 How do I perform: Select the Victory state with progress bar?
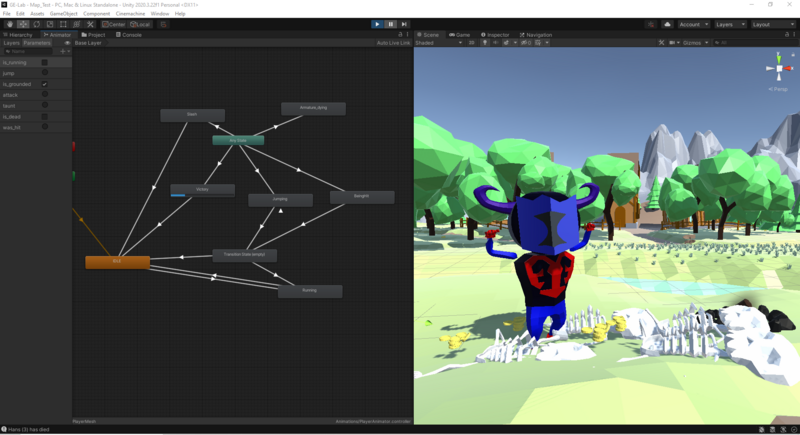pyautogui.click(x=202, y=189)
